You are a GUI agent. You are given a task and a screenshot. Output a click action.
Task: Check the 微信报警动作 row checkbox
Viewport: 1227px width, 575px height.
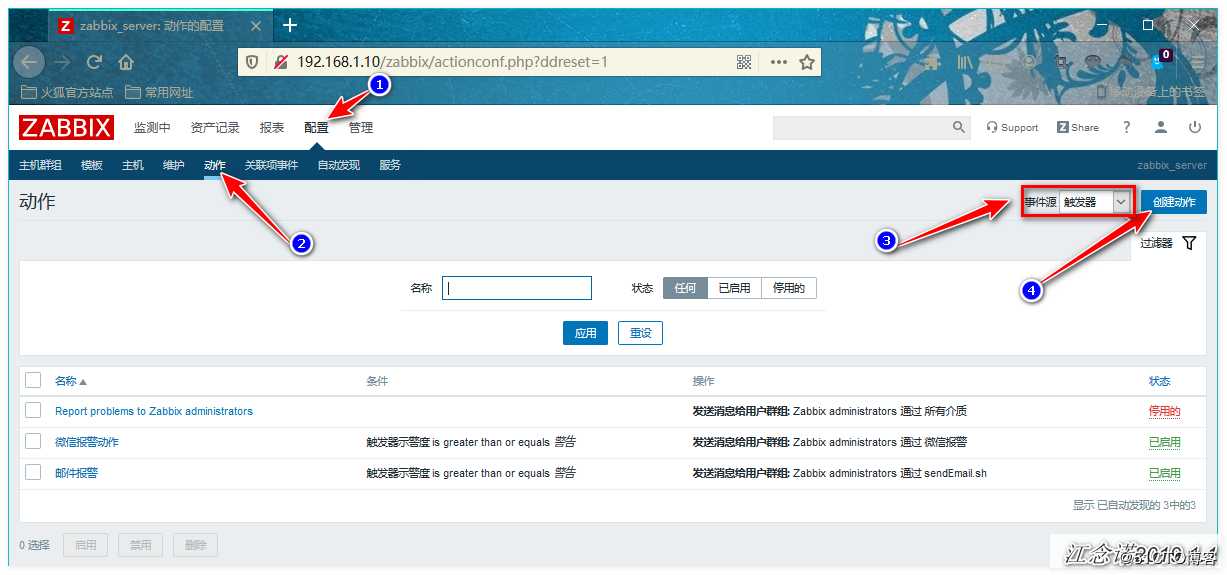(x=33, y=442)
